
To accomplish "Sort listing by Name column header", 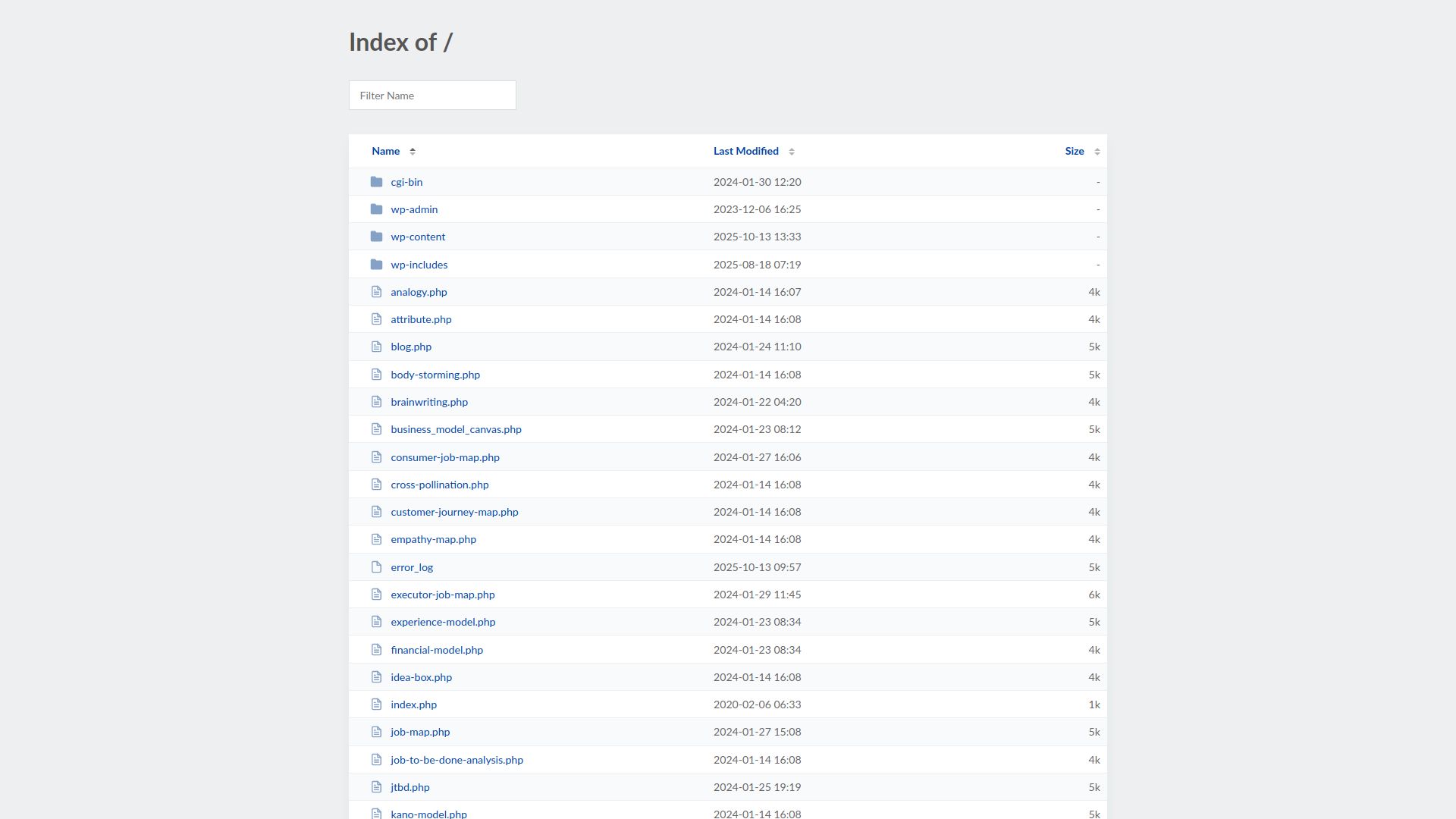I will pos(385,151).
